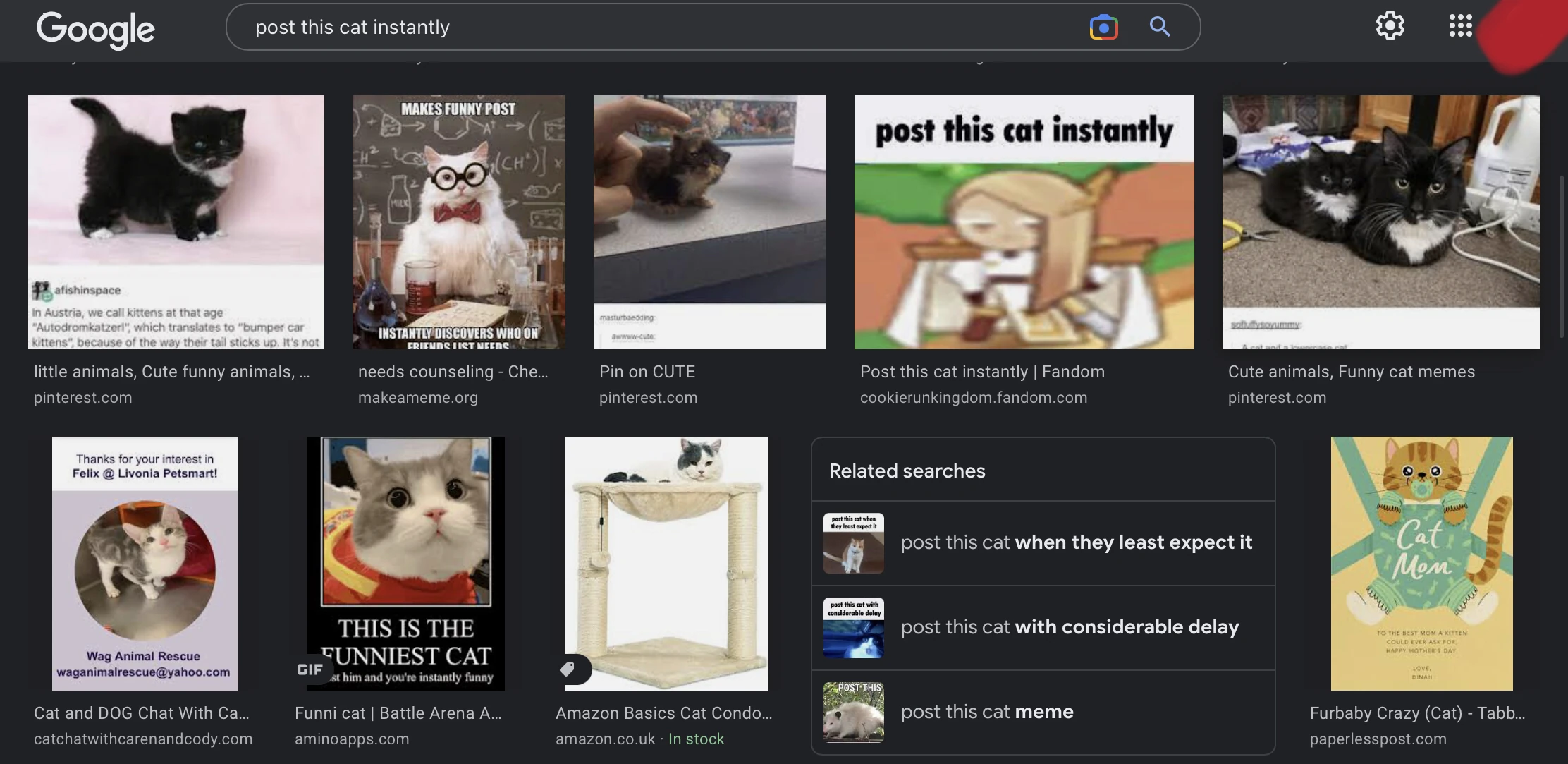Open the Cat Mom card thumbnail
Screen dimensions: 1568x764
1421,563
